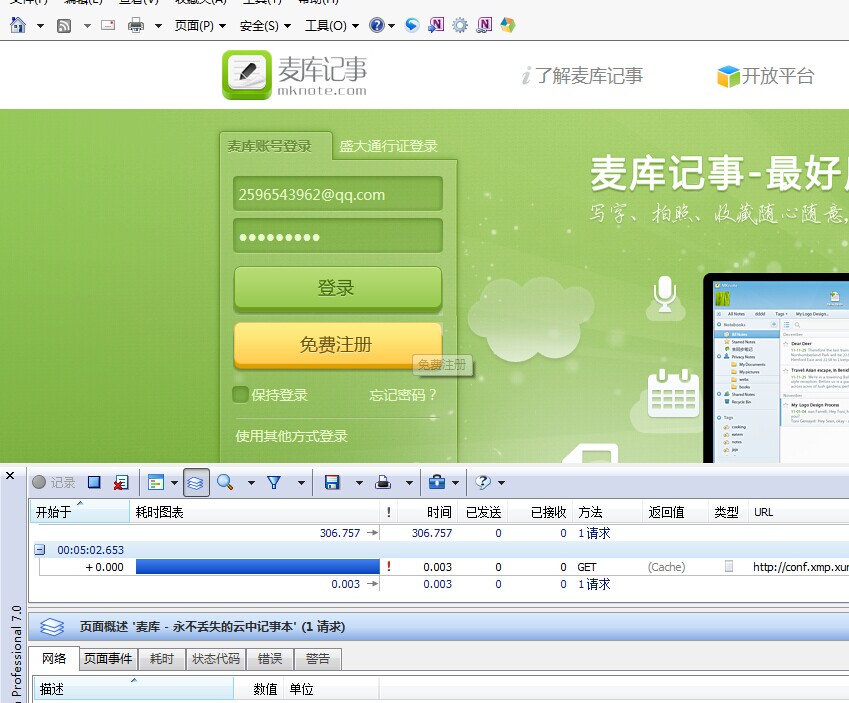
Task: Click the green 登录 button
Action: (337, 288)
